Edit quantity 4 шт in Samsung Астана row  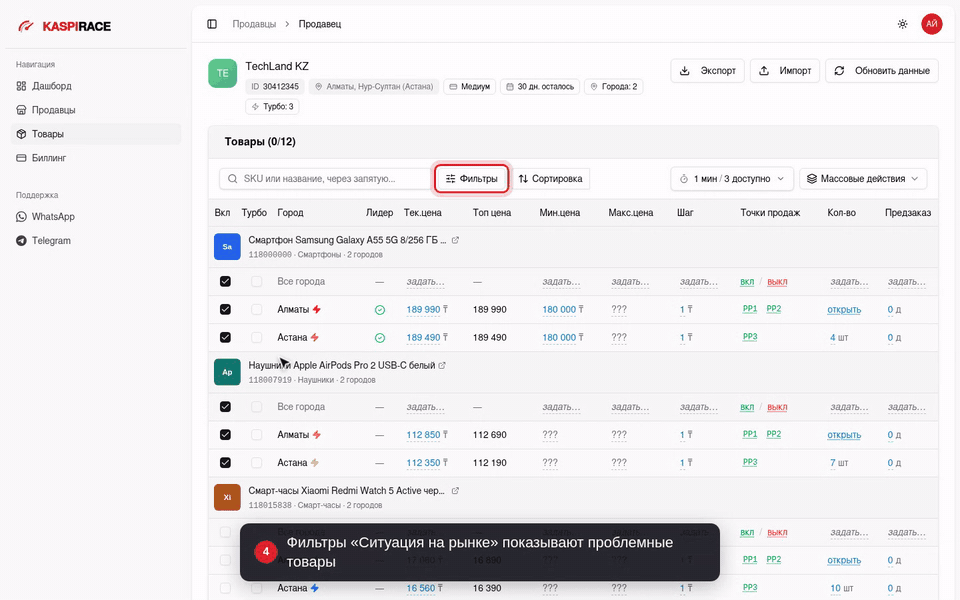coord(839,337)
